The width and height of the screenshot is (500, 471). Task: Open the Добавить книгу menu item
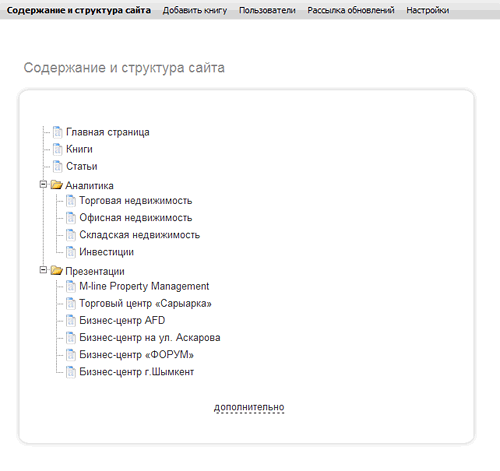pyautogui.click(x=195, y=10)
